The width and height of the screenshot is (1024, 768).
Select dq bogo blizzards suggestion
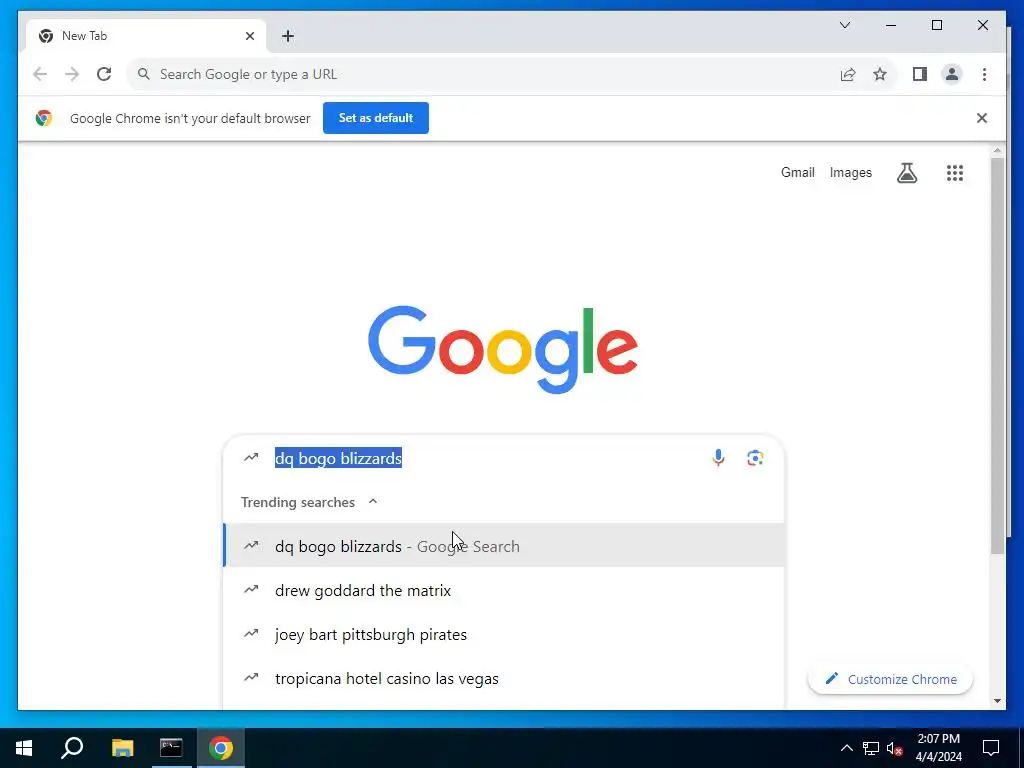click(504, 546)
